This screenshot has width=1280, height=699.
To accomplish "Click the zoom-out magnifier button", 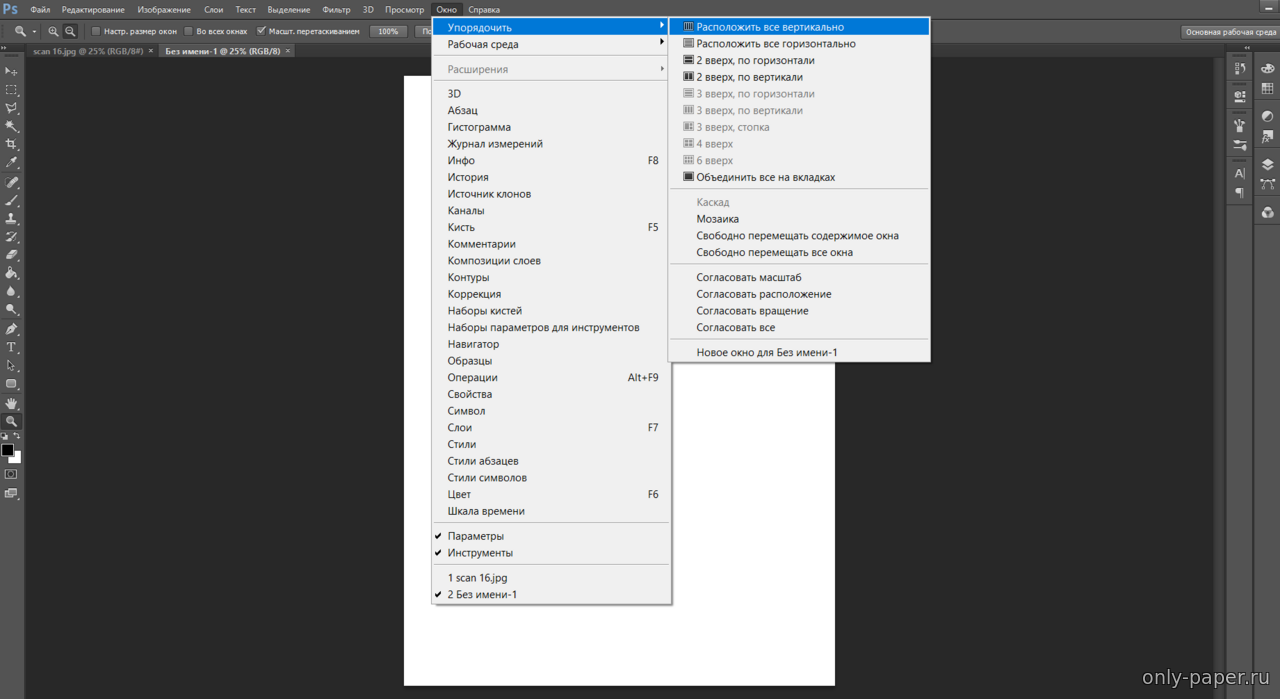I will click(x=70, y=31).
